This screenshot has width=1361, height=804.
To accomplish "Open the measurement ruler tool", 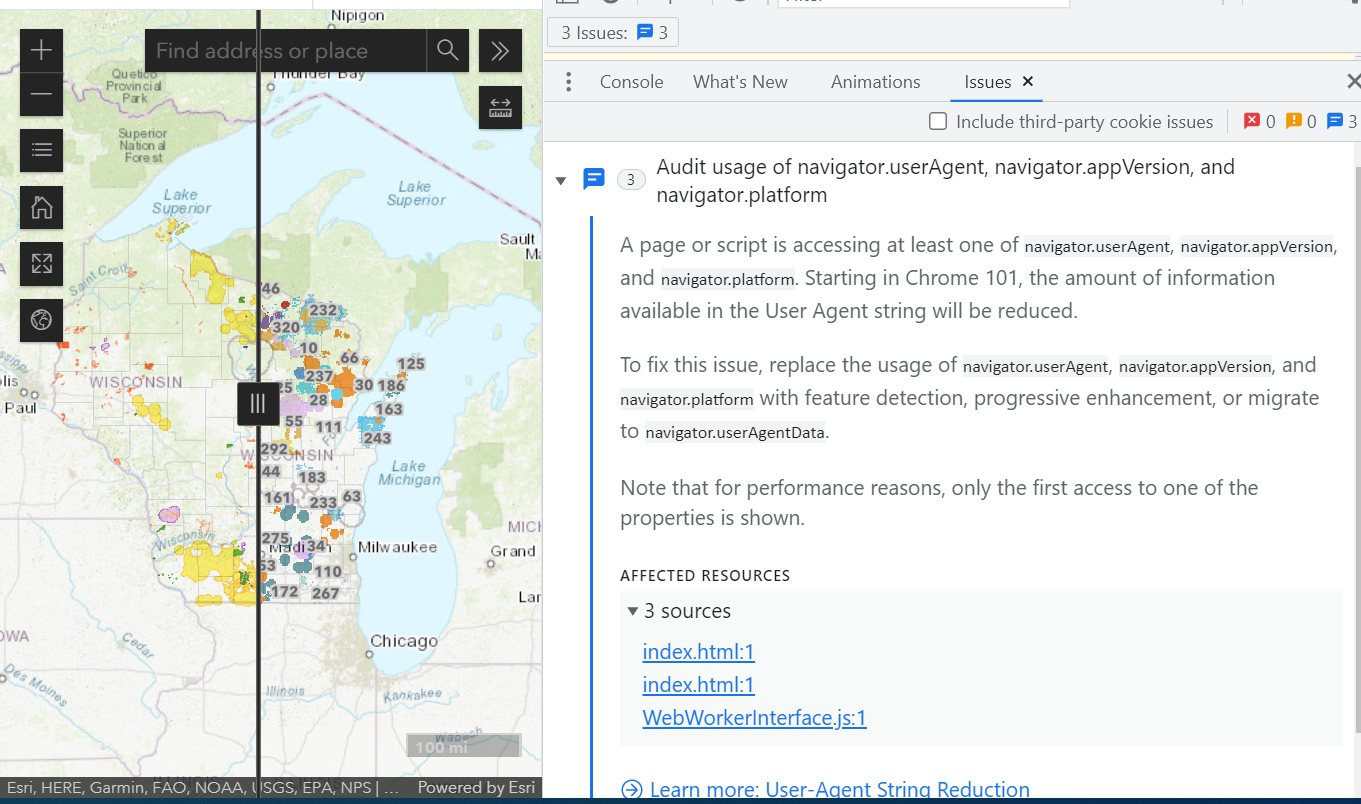I will (x=500, y=108).
